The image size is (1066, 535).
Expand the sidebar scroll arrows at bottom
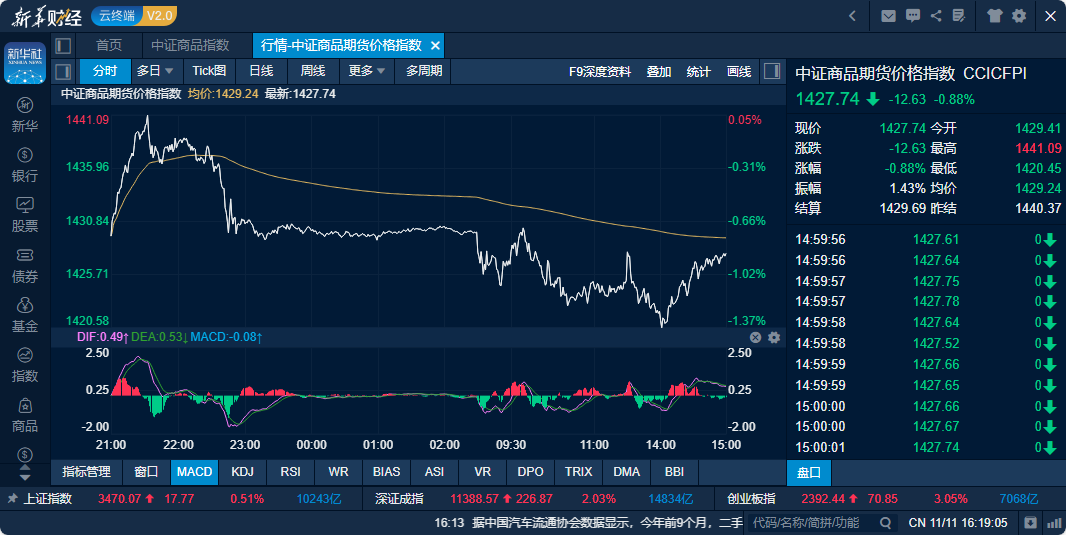[x=24, y=472]
